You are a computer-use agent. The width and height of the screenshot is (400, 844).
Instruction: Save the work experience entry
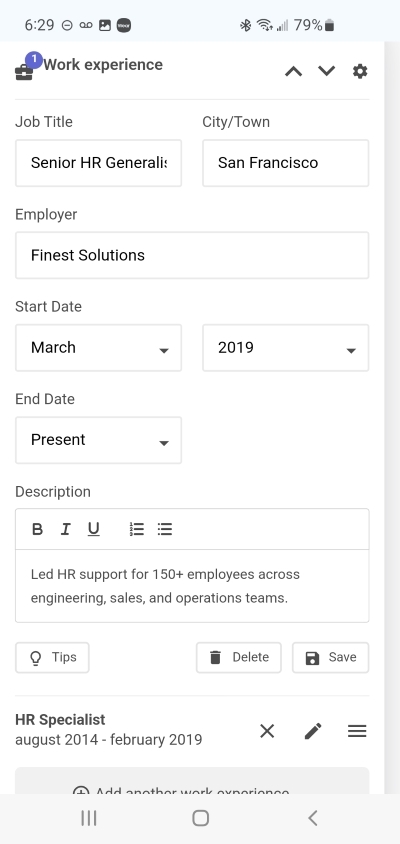pos(331,657)
